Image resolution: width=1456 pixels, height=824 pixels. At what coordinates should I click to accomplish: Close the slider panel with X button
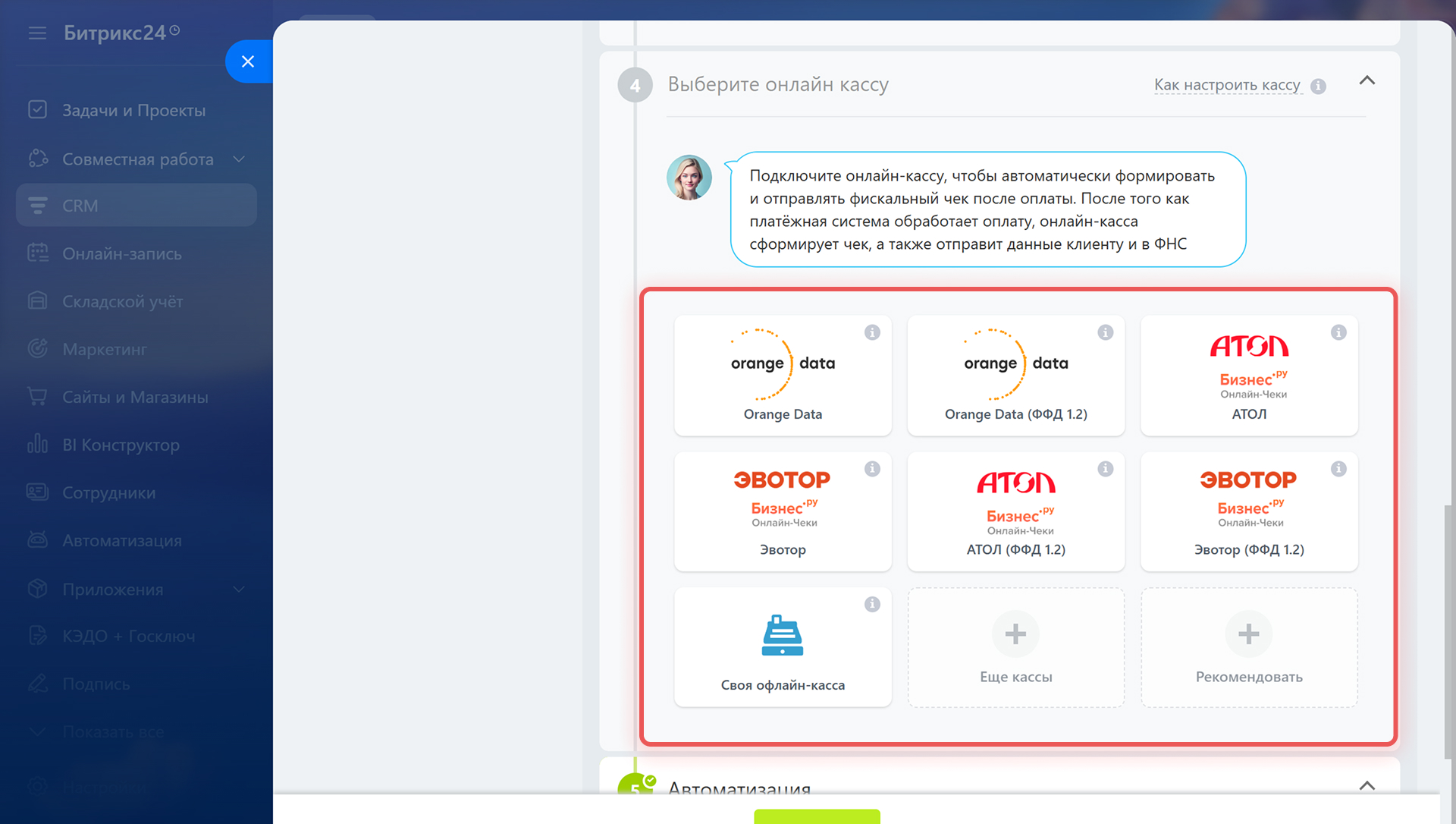pyautogui.click(x=248, y=61)
